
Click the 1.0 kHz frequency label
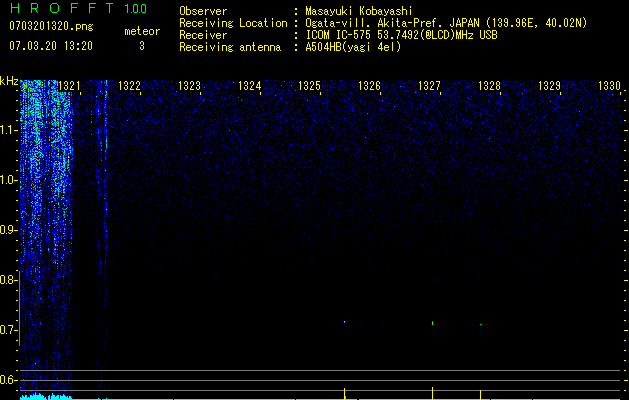click(8, 180)
